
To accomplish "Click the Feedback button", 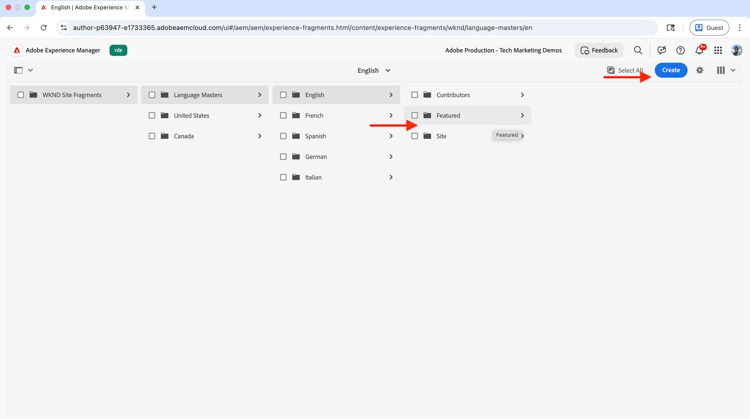I will point(599,50).
